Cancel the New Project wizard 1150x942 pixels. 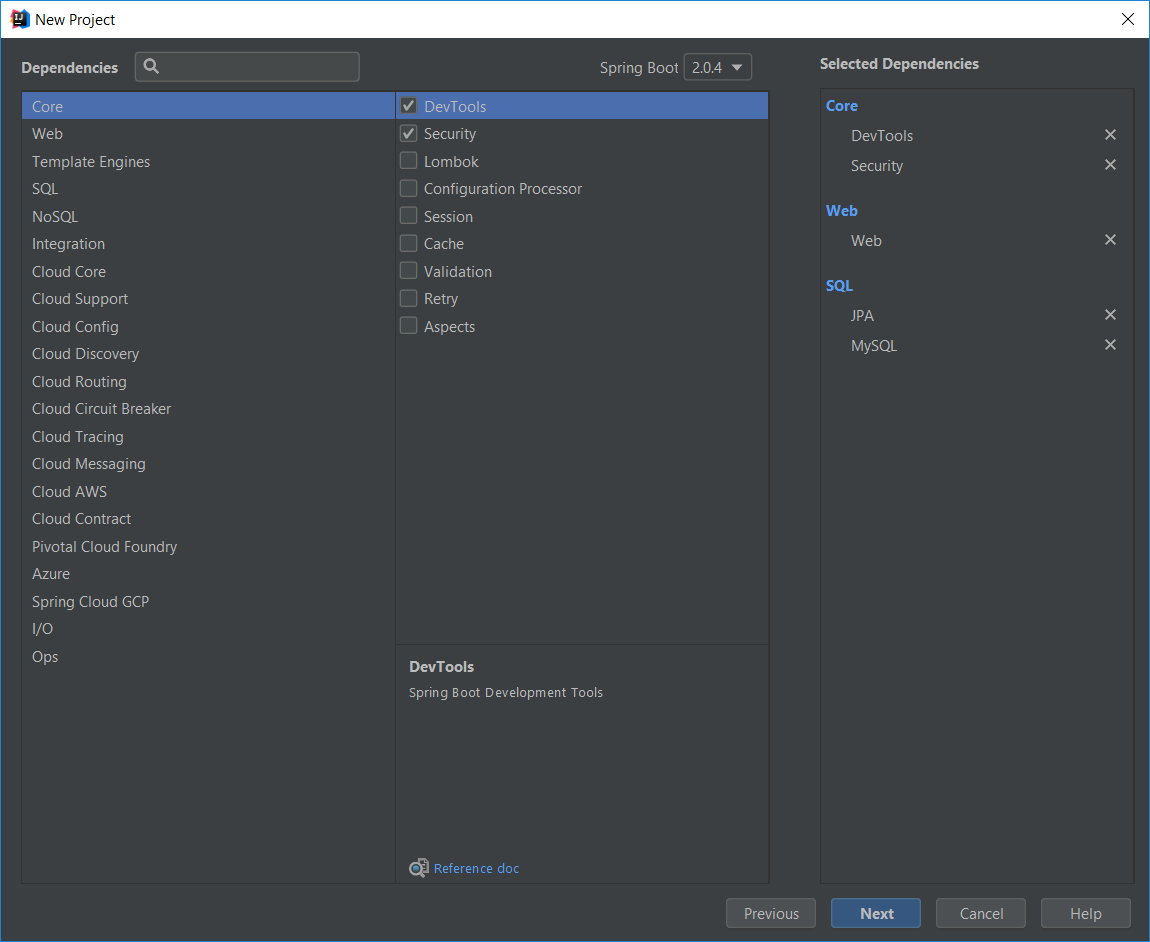point(981,913)
